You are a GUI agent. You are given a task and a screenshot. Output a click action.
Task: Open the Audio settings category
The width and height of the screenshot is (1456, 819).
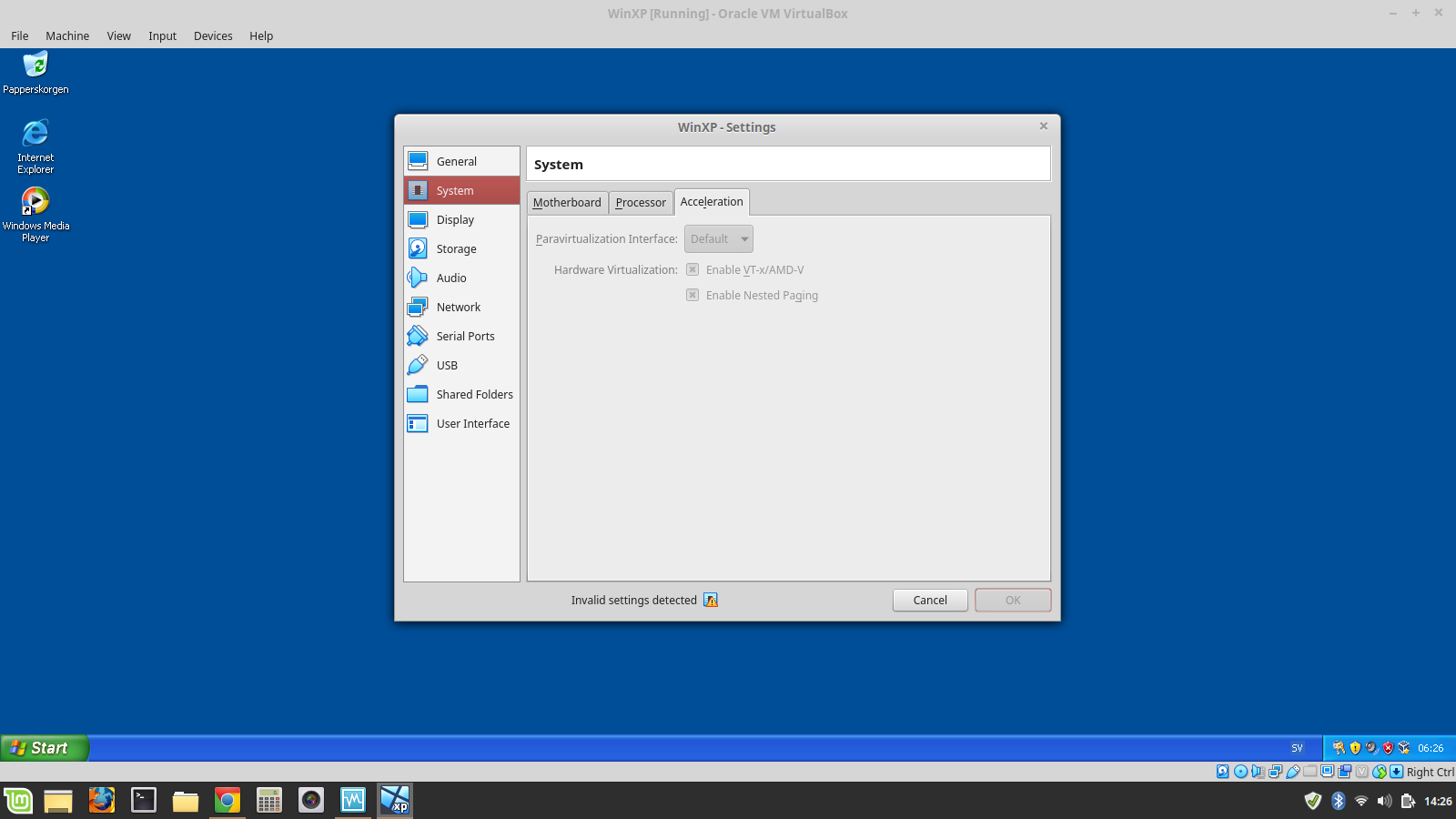click(461, 278)
